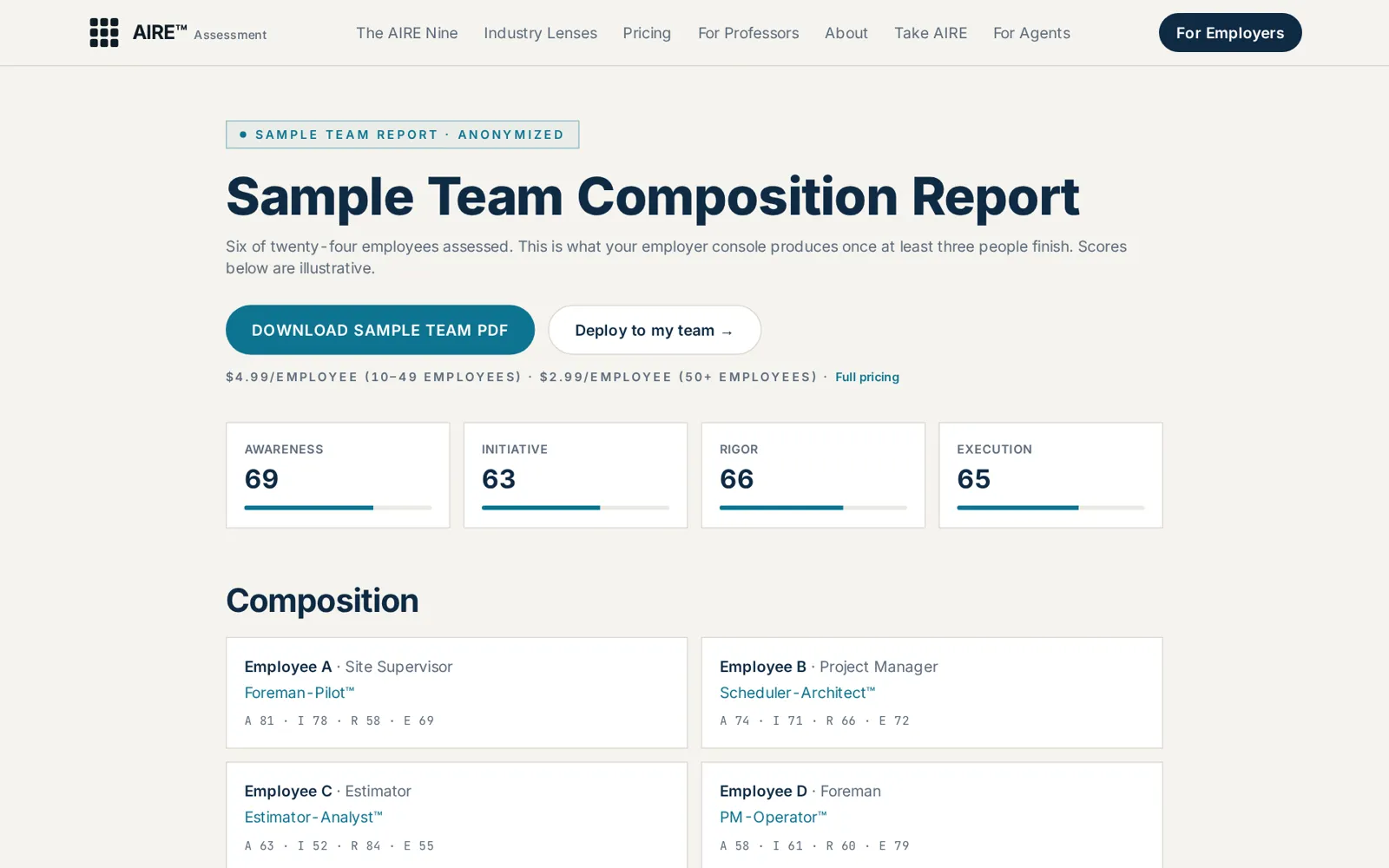
Task: Open The AIRE Nine nav link
Action: 407,33
